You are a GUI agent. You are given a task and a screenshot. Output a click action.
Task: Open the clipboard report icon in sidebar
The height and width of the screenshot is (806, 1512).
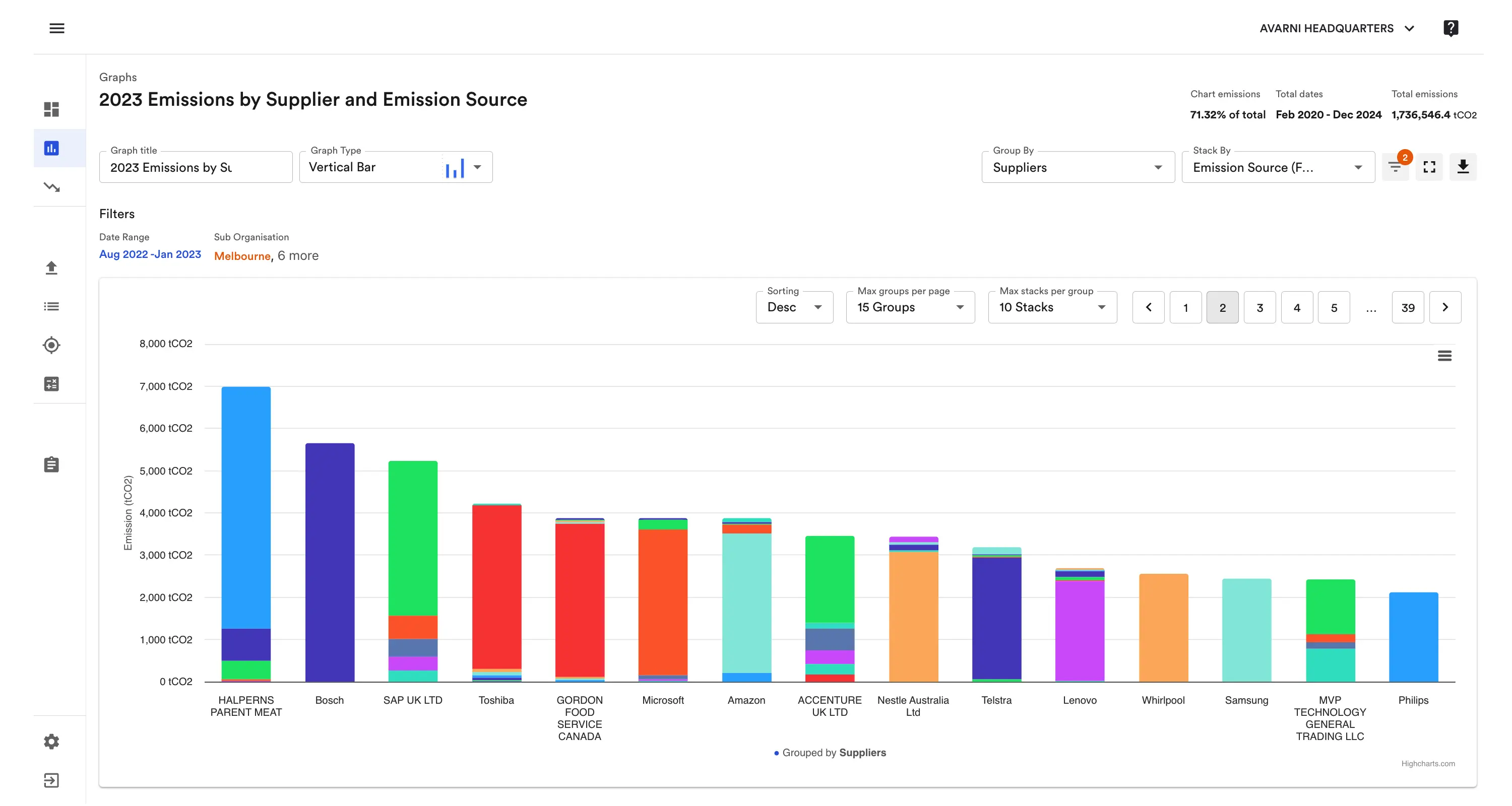pyautogui.click(x=51, y=464)
